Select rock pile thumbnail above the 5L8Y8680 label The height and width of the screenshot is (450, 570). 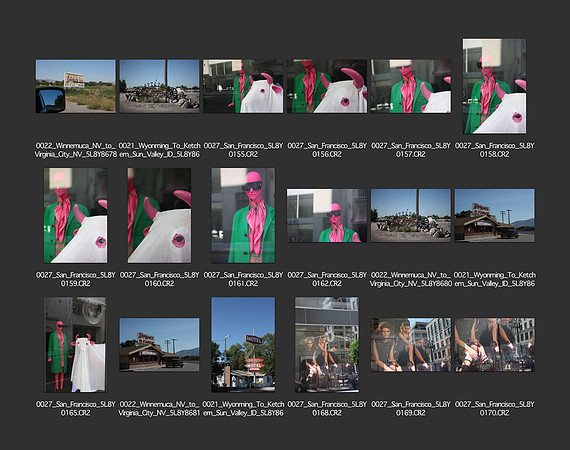point(411,216)
